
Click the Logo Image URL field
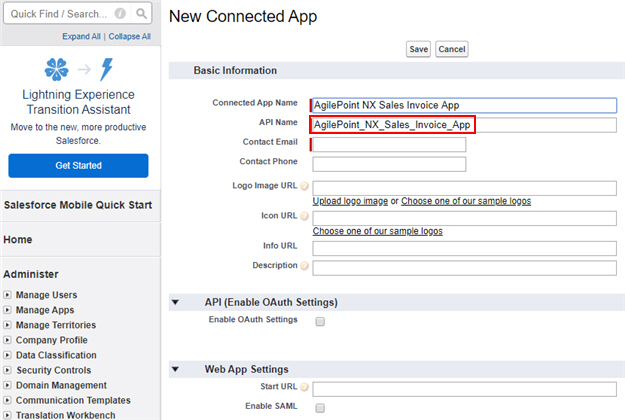[x=464, y=188]
